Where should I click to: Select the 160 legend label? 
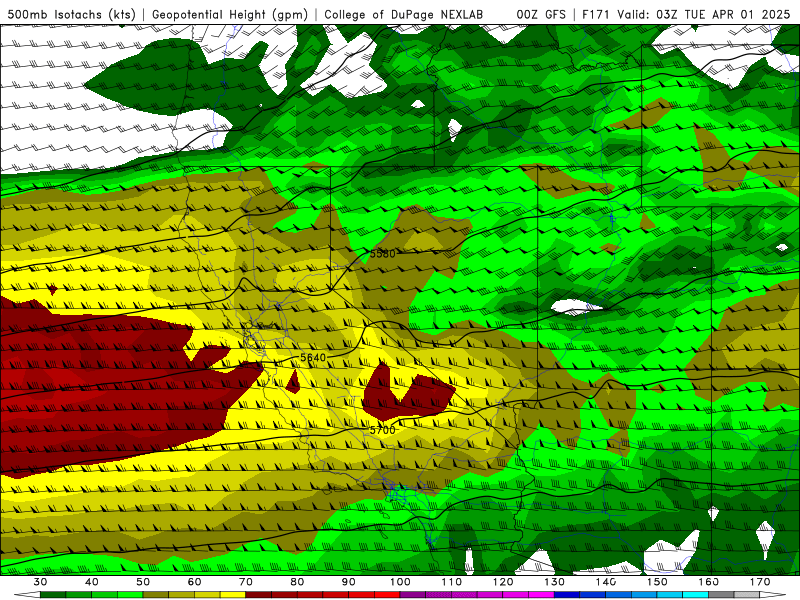coord(709,582)
